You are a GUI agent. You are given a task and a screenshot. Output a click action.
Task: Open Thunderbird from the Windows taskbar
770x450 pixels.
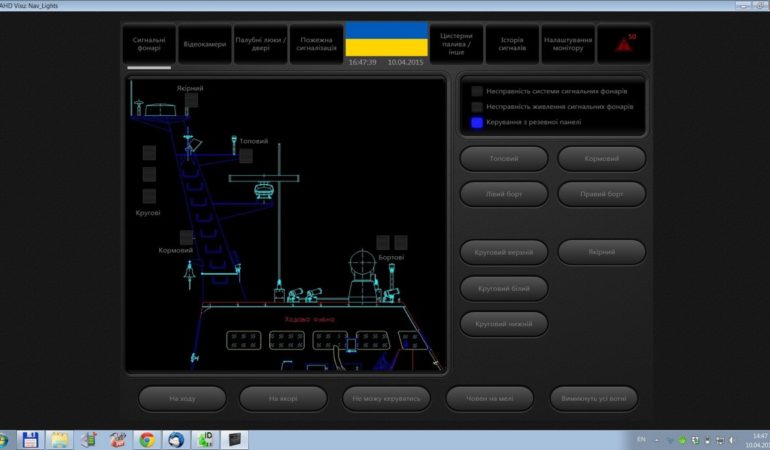176,439
